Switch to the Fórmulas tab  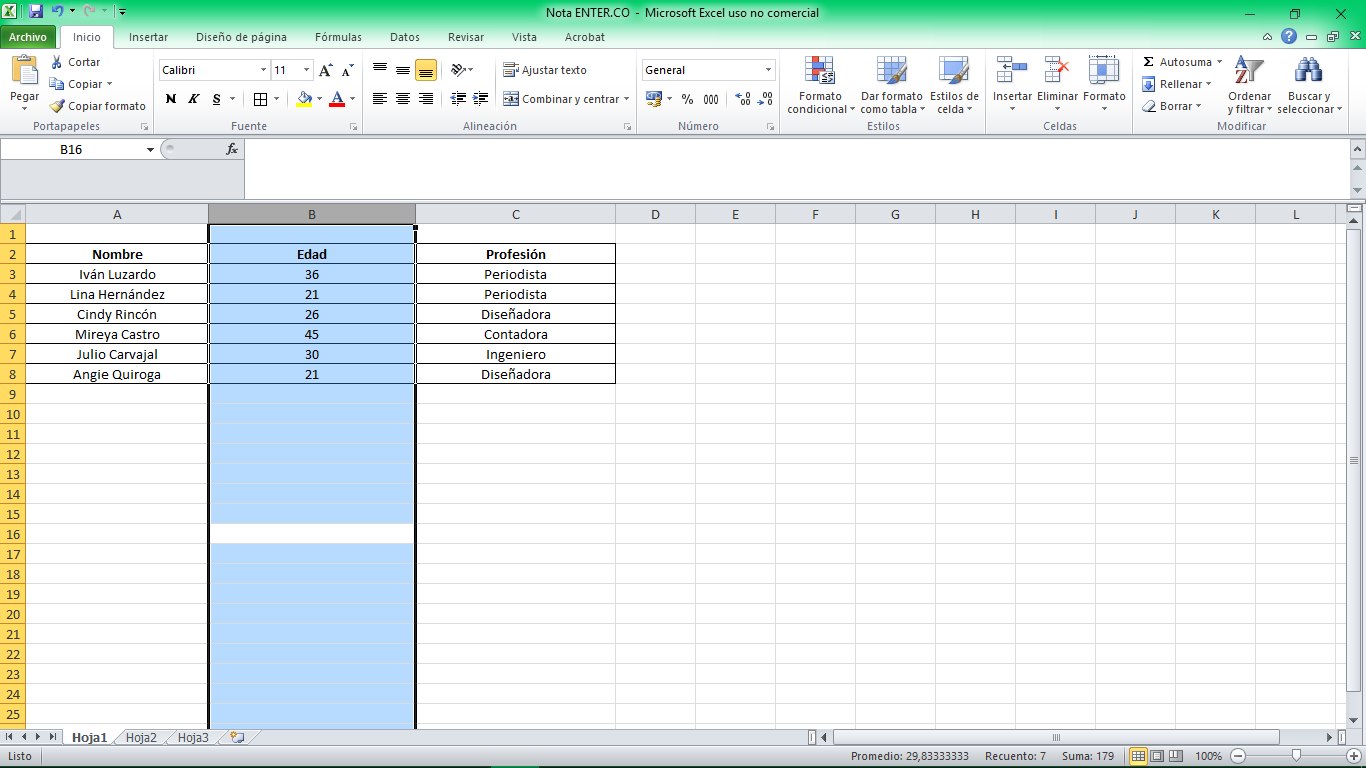(x=338, y=37)
